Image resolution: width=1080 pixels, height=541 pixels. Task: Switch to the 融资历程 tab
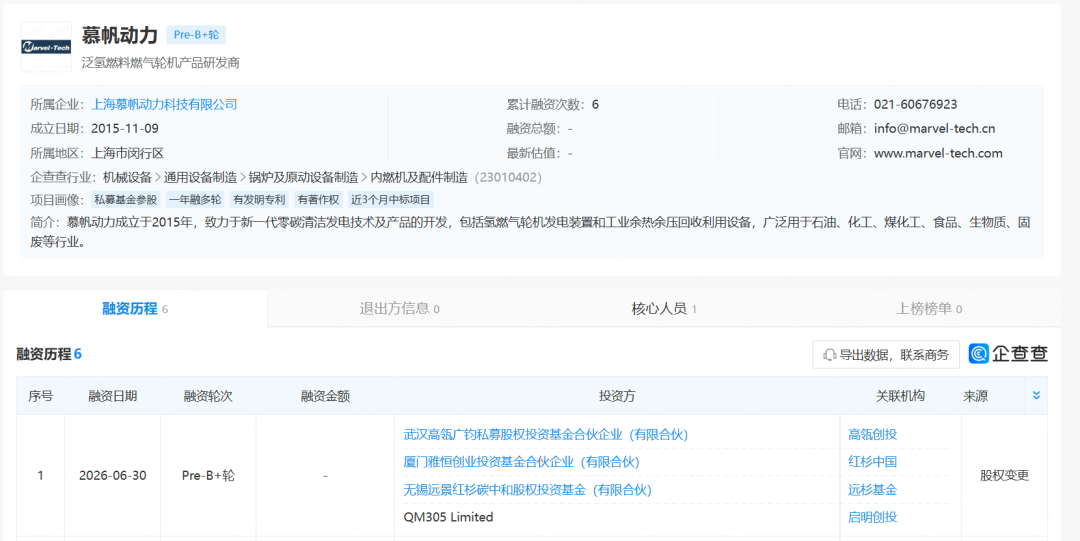(135, 309)
